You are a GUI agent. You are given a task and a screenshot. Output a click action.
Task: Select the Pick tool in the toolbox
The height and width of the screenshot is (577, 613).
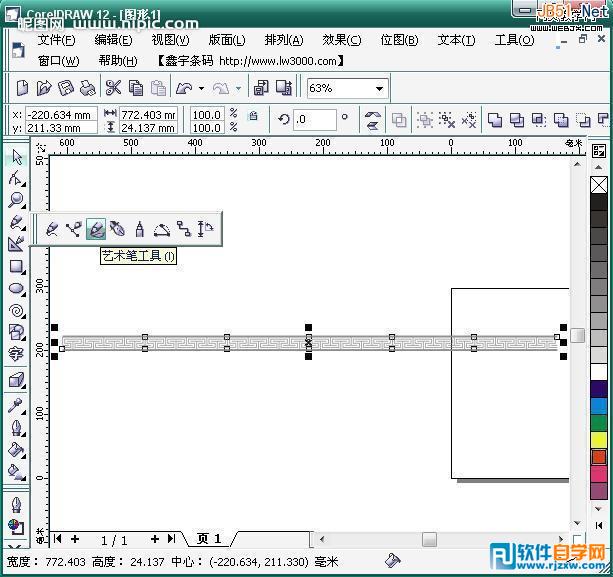click(16, 157)
